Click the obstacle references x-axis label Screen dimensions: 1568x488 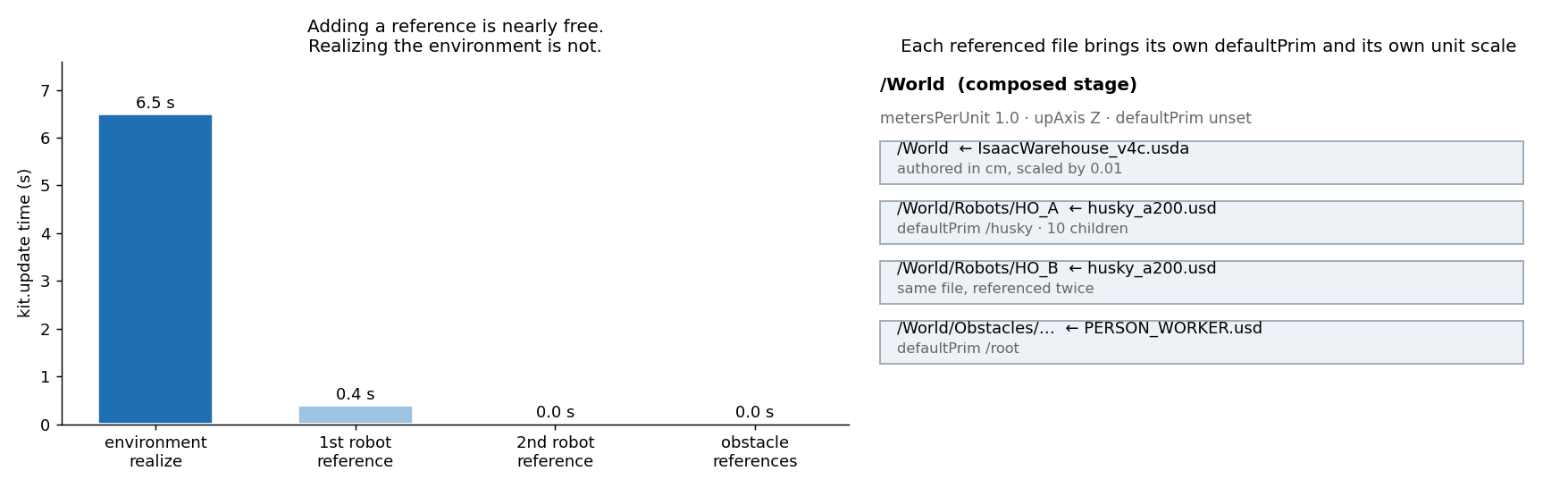coord(755,452)
